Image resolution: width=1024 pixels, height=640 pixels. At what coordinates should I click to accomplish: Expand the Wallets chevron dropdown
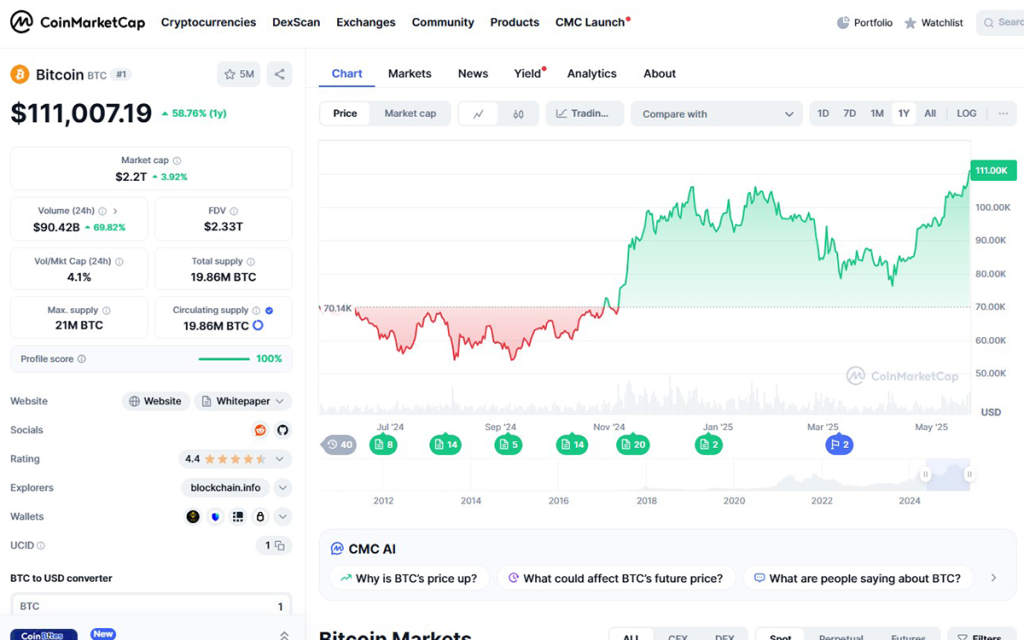coord(283,517)
